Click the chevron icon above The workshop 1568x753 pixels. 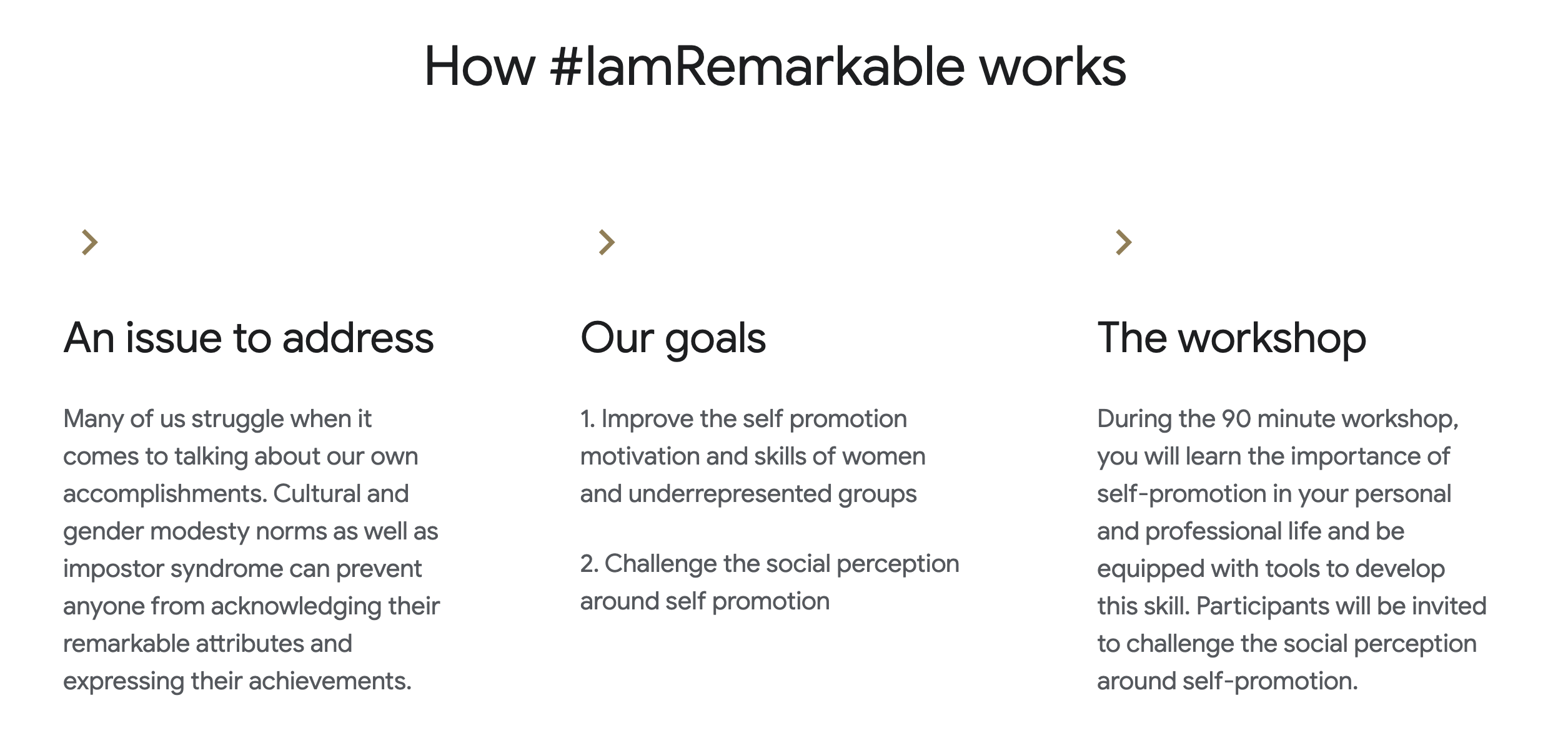pyautogui.click(x=1124, y=242)
